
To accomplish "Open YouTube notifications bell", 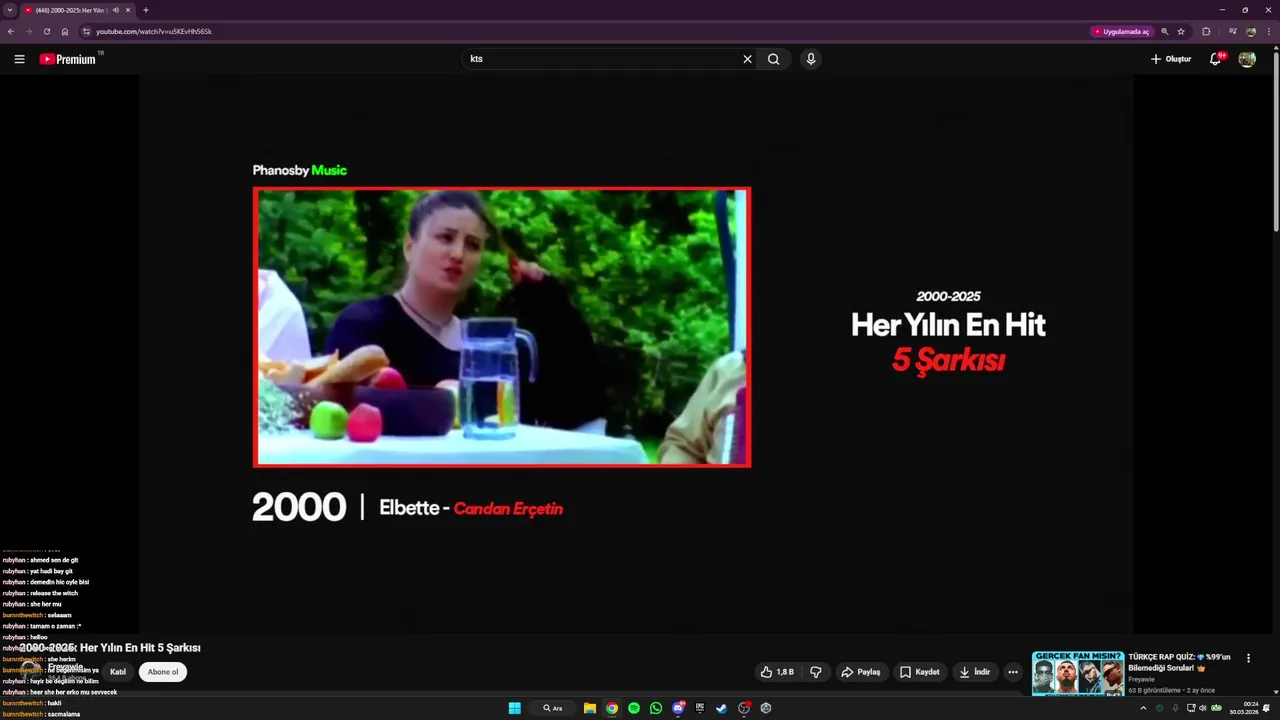I will (x=1216, y=59).
